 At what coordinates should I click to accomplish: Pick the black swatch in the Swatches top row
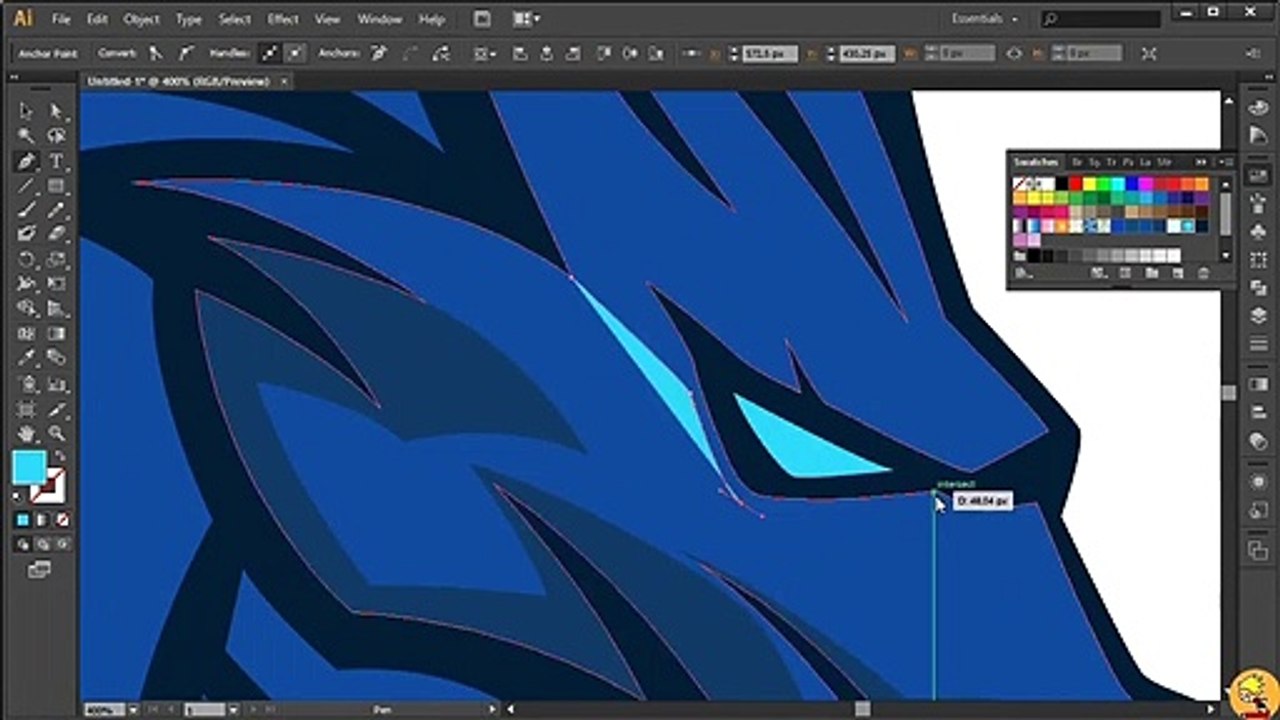click(1061, 184)
